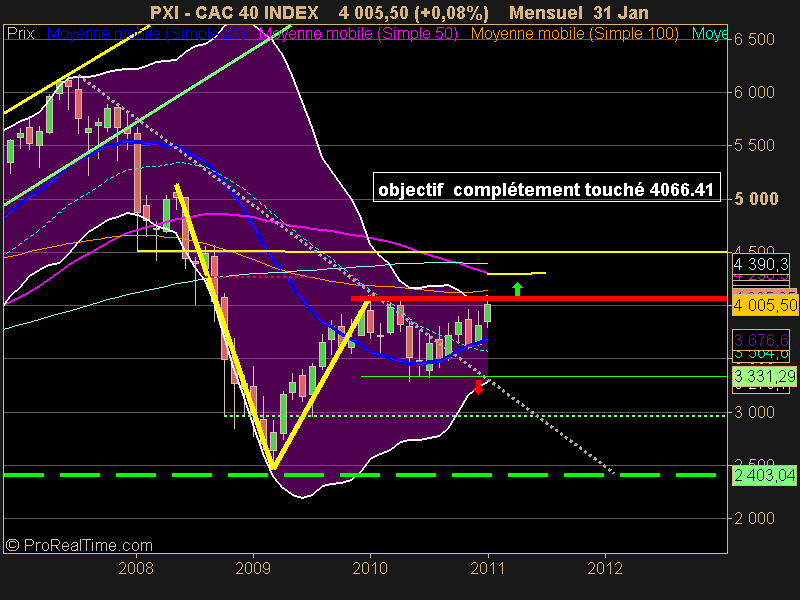Click the 3 331,29 green price label

(x=764, y=377)
